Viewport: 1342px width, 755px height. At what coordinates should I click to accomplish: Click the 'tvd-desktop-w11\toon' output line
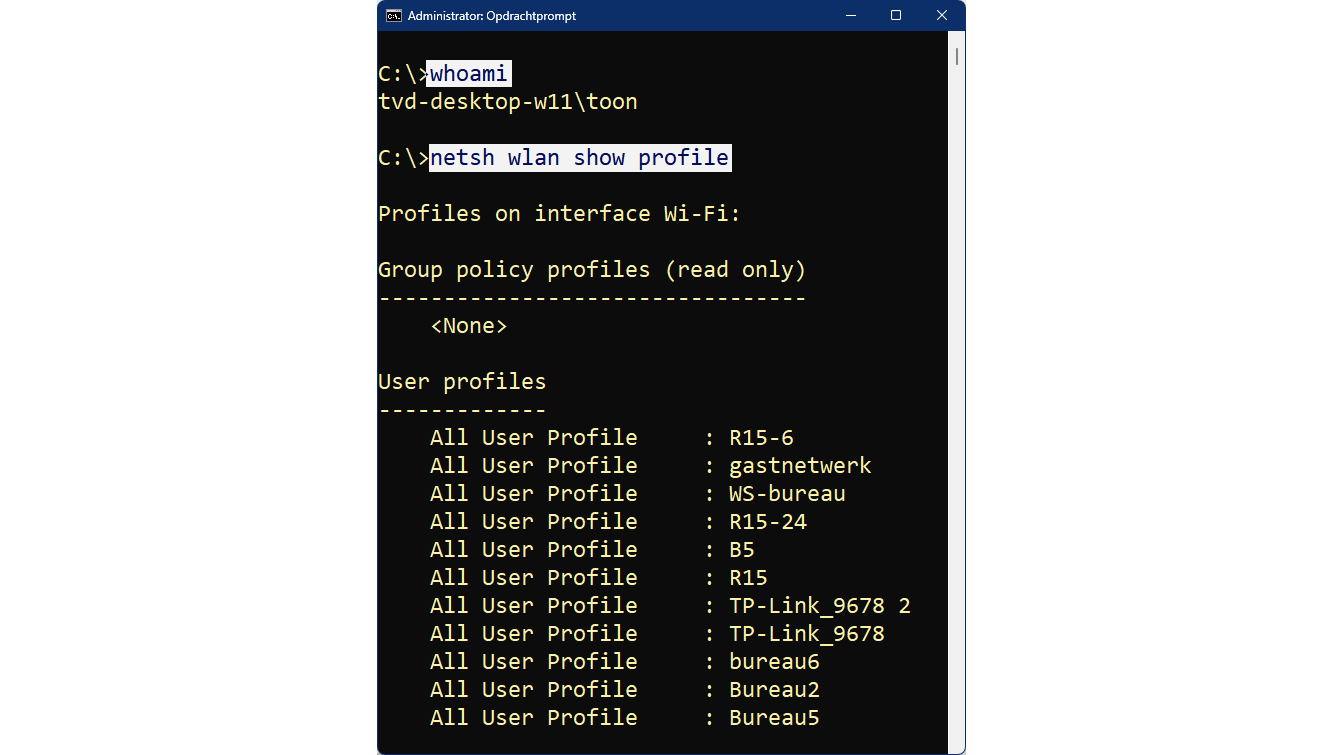(508, 102)
